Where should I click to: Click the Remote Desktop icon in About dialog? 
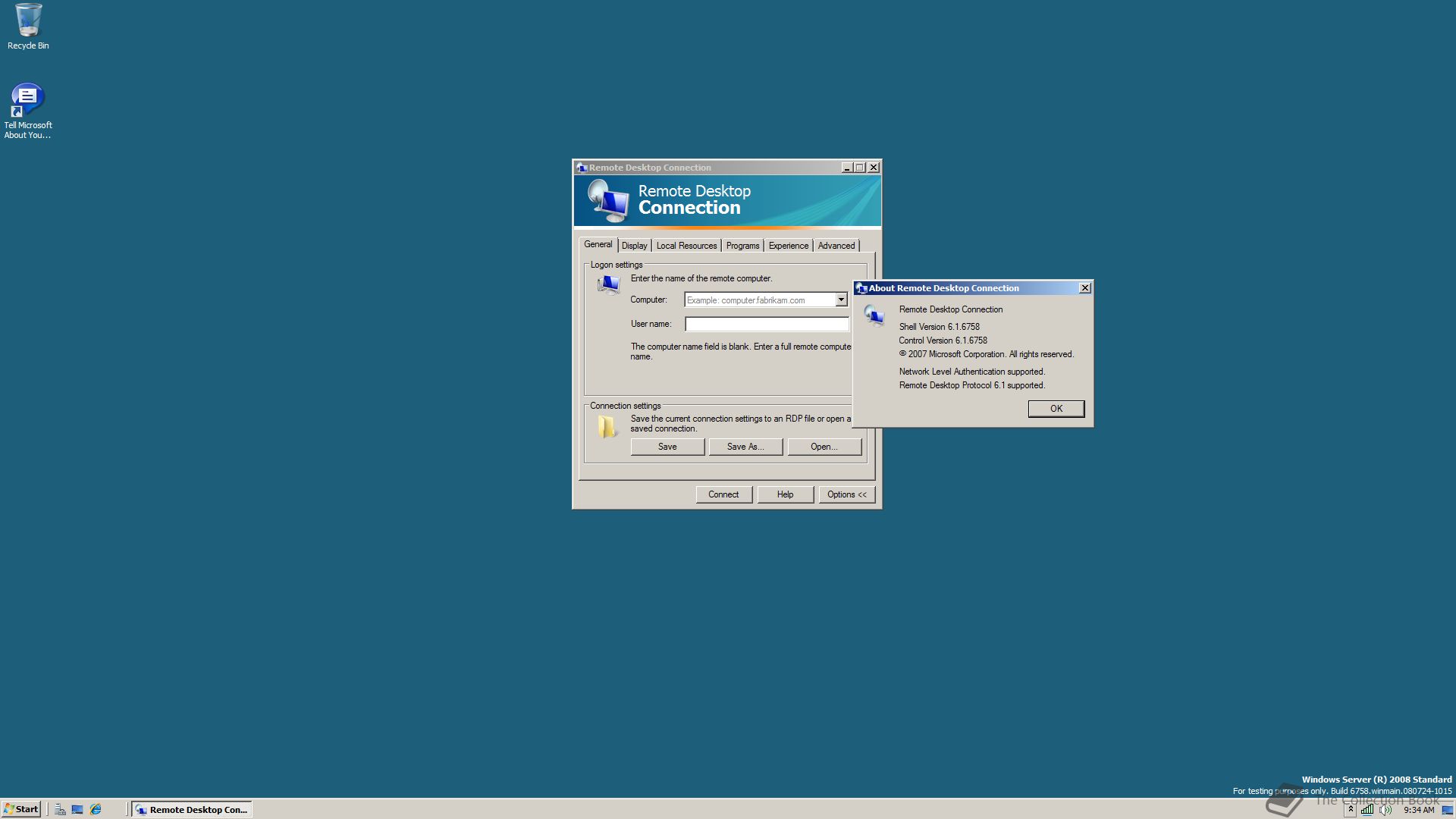click(x=874, y=315)
